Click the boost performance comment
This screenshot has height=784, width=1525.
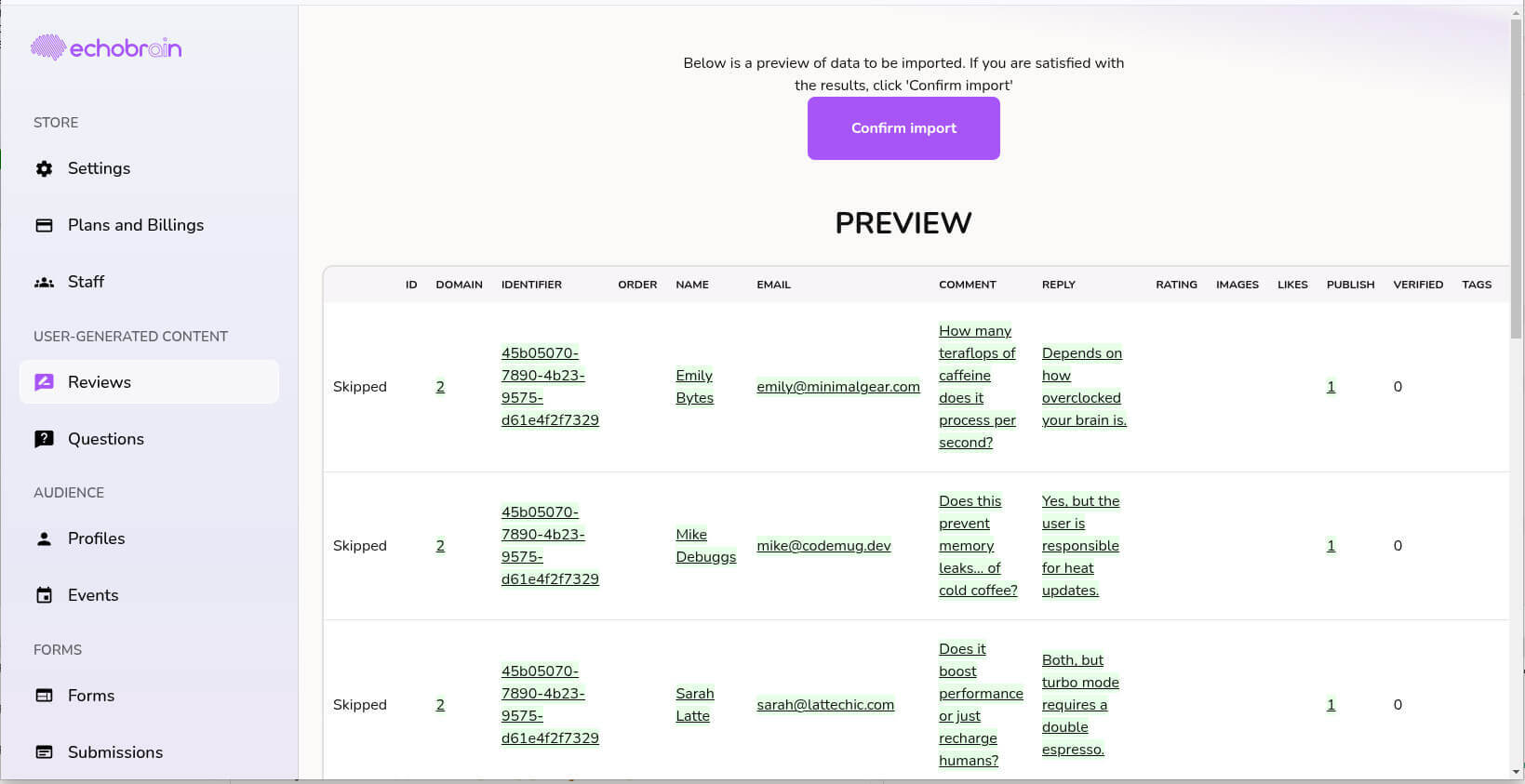pos(981,705)
